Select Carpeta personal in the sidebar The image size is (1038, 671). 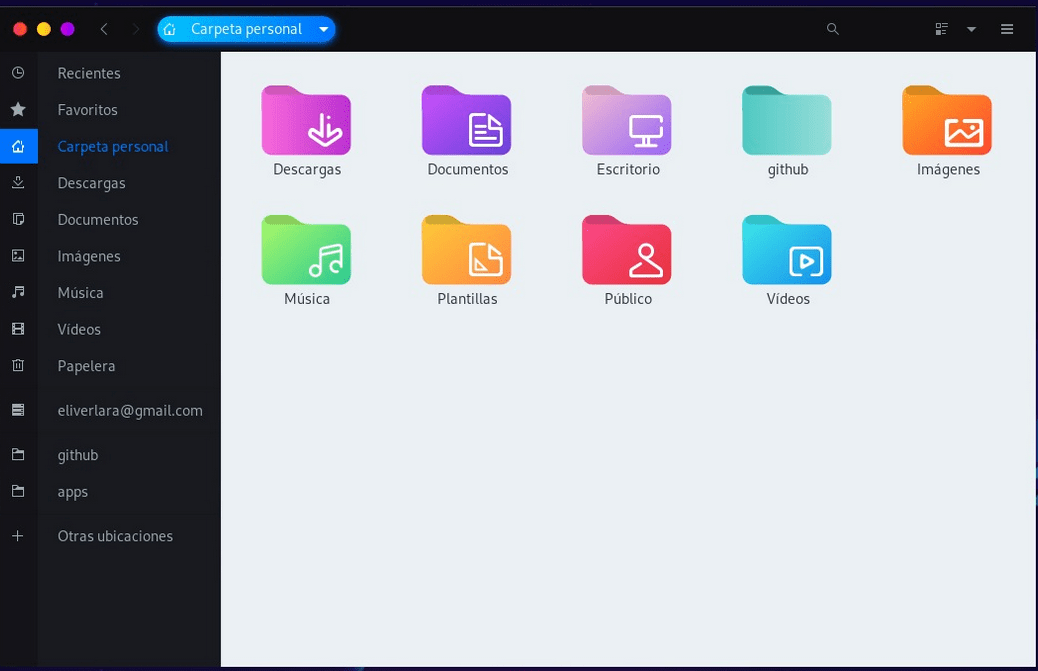(x=113, y=147)
